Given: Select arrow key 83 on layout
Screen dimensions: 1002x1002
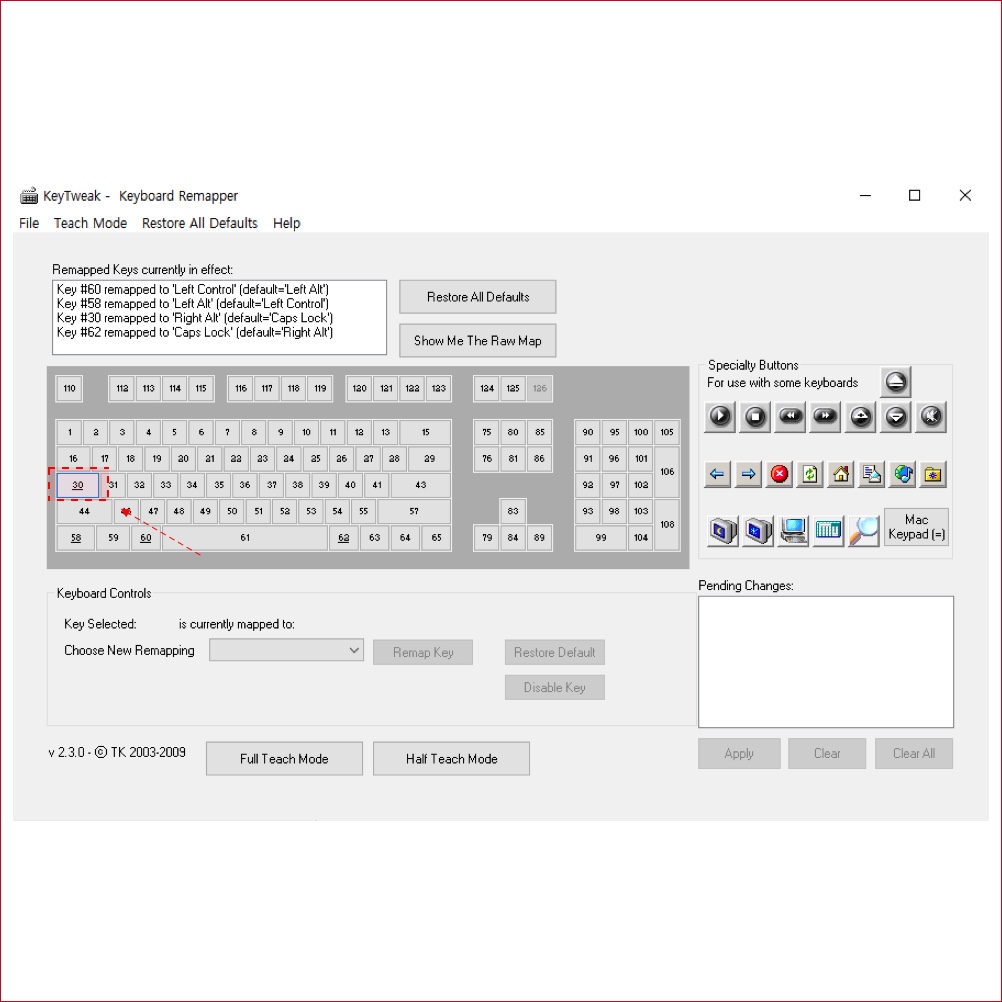Looking at the screenshot, I should click(x=513, y=511).
